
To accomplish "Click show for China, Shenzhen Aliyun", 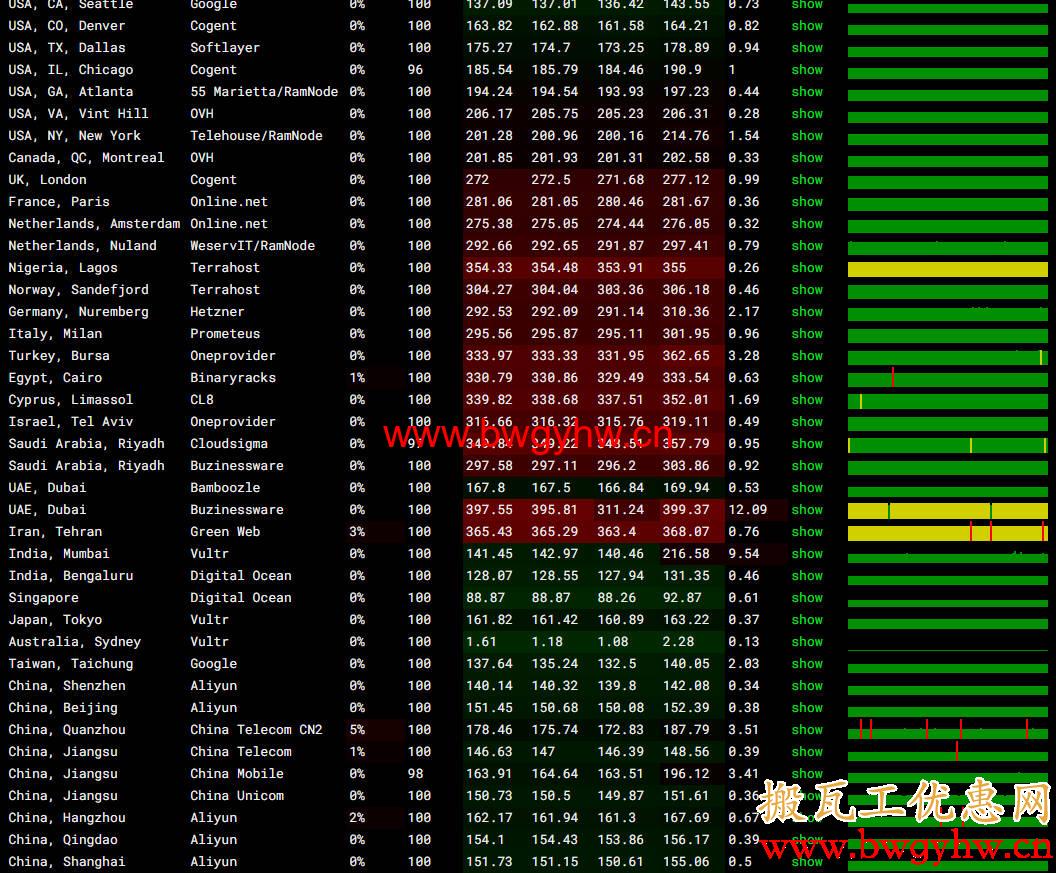I will [x=807, y=686].
